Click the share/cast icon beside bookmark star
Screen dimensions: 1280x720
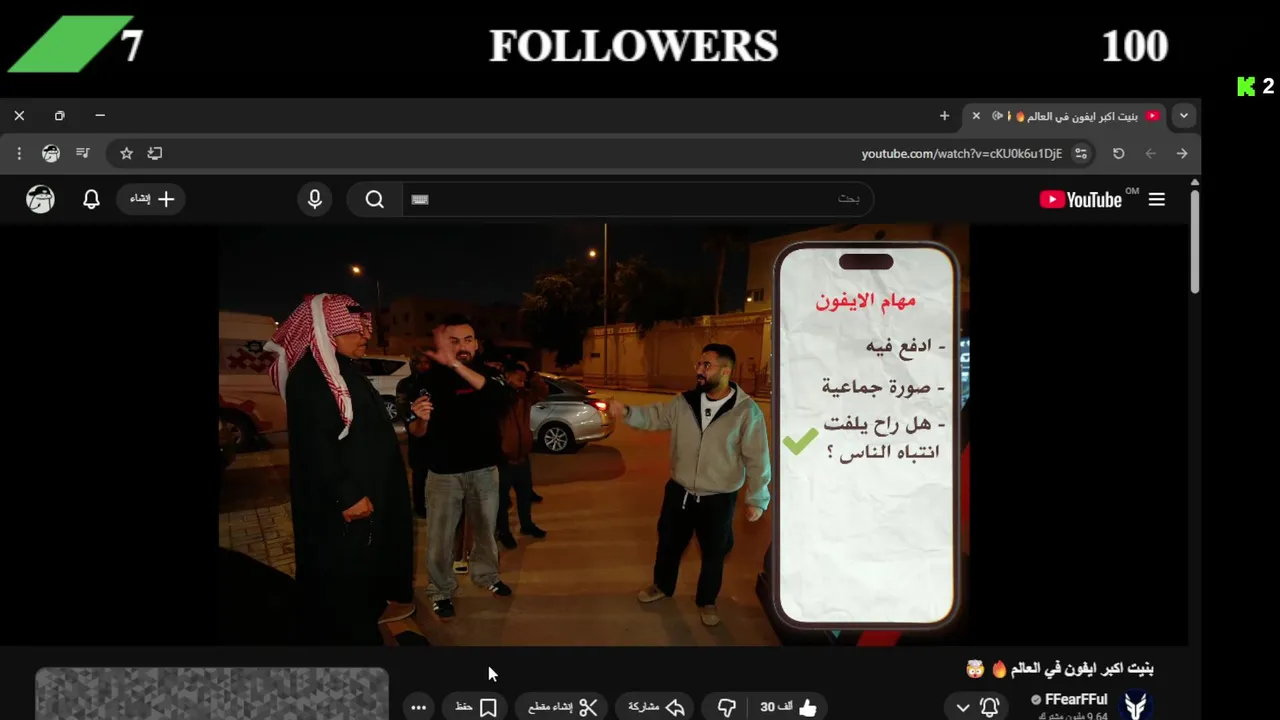click(x=155, y=153)
